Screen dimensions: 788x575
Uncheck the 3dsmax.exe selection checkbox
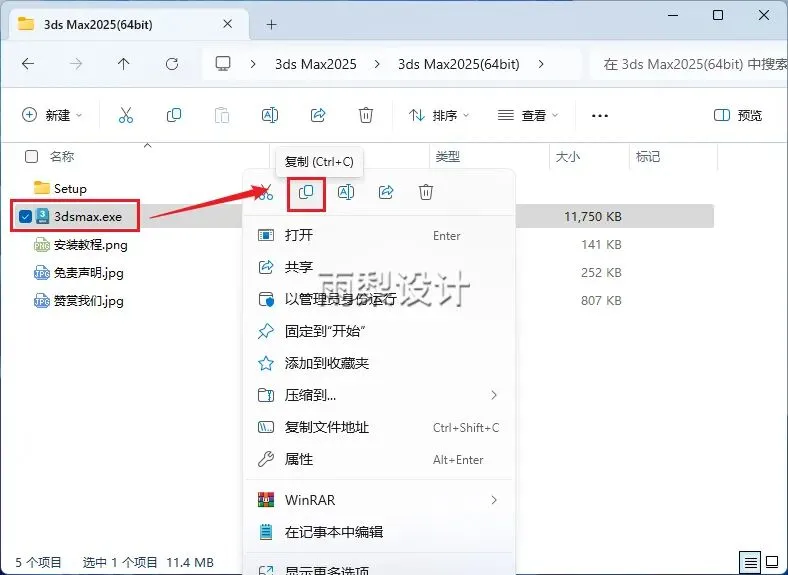[25, 217]
